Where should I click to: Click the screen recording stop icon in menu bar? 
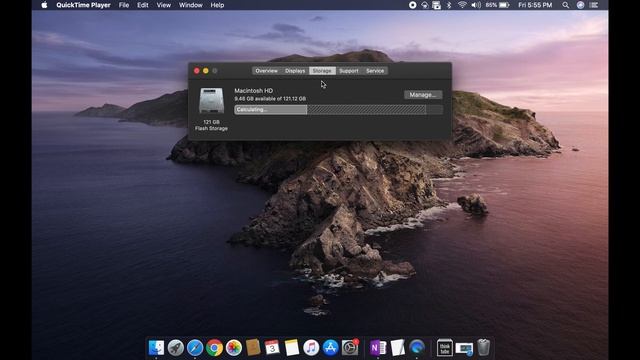pyautogui.click(x=413, y=5)
